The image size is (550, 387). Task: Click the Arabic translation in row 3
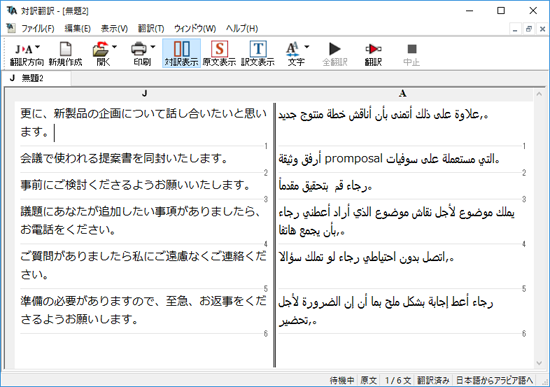tap(326, 186)
